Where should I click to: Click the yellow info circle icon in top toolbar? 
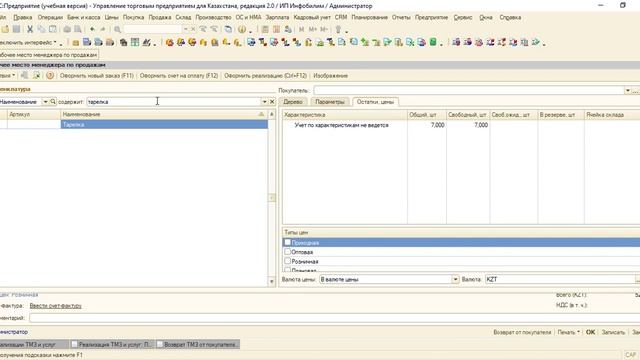(x=242, y=29)
